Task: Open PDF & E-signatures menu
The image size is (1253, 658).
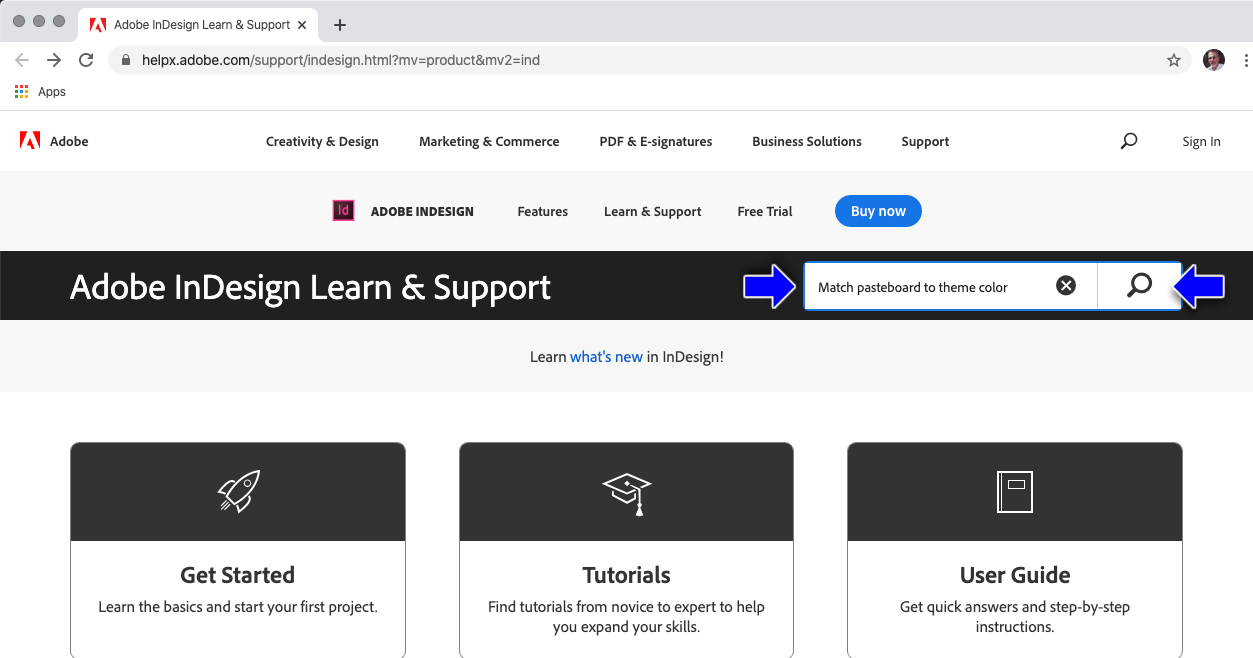Action: [x=656, y=141]
